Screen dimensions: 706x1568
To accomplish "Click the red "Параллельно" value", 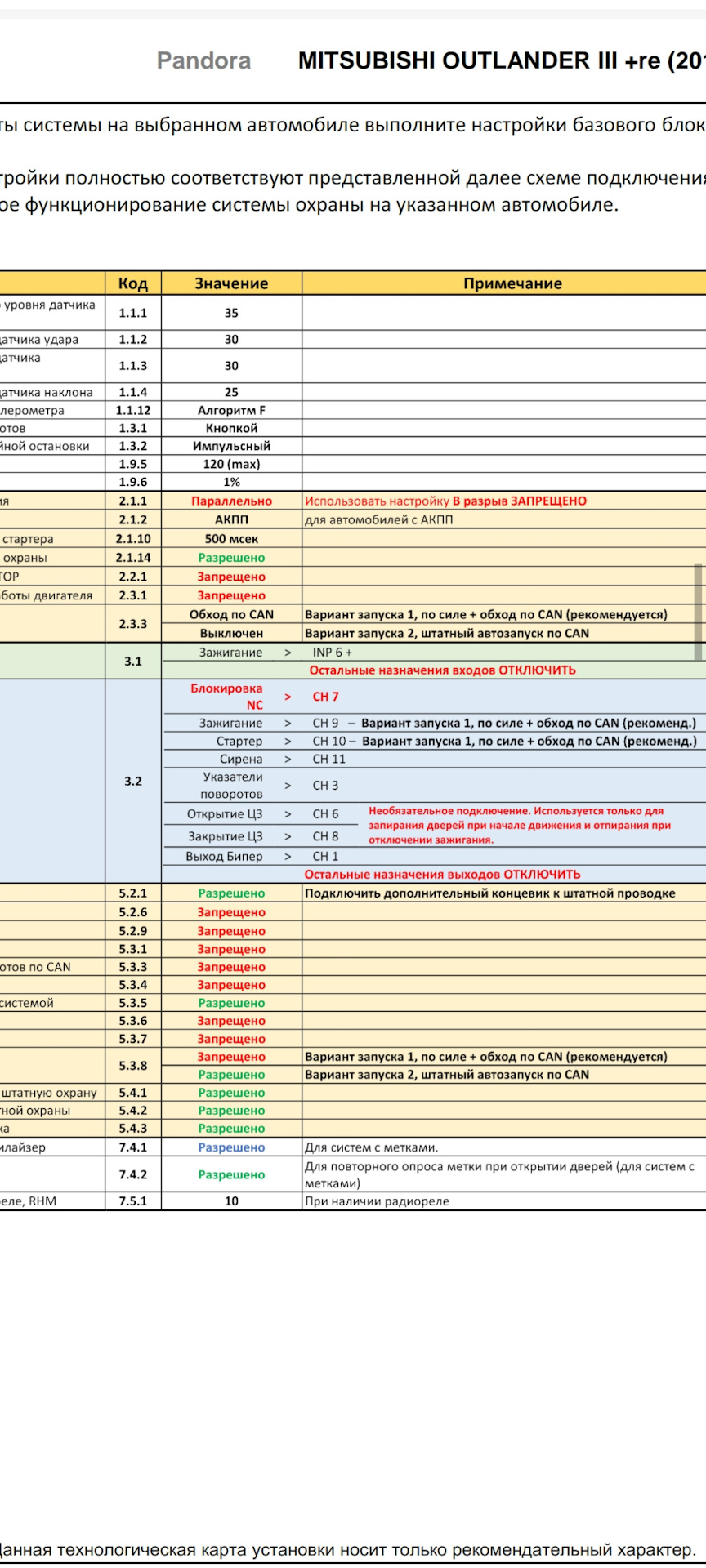I will tap(231, 501).
